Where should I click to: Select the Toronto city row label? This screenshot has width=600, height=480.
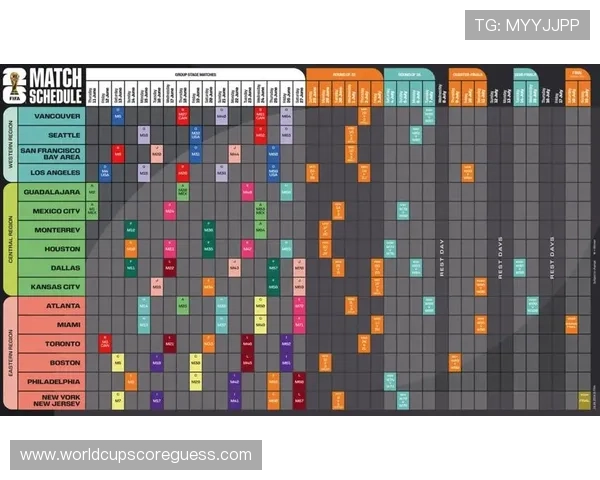tap(52, 344)
